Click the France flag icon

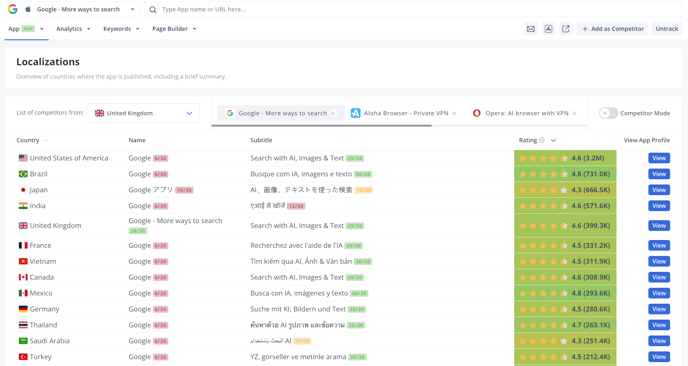[x=23, y=246]
